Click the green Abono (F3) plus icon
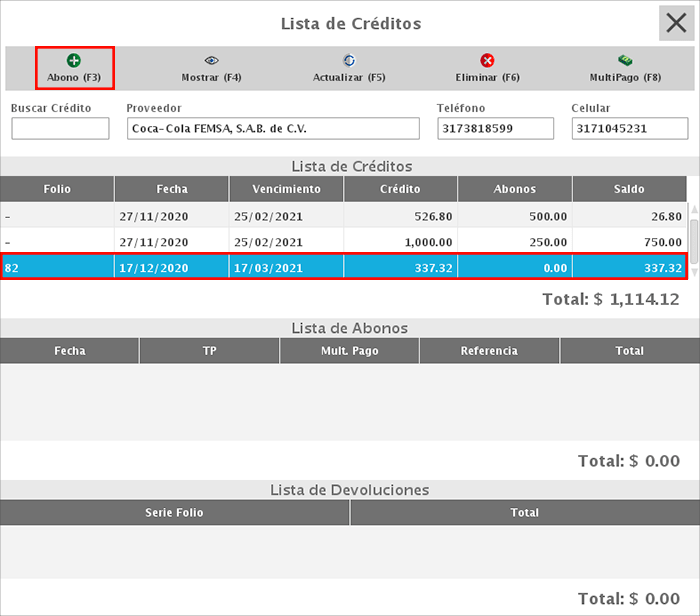700x616 pixels. point(74,61)
